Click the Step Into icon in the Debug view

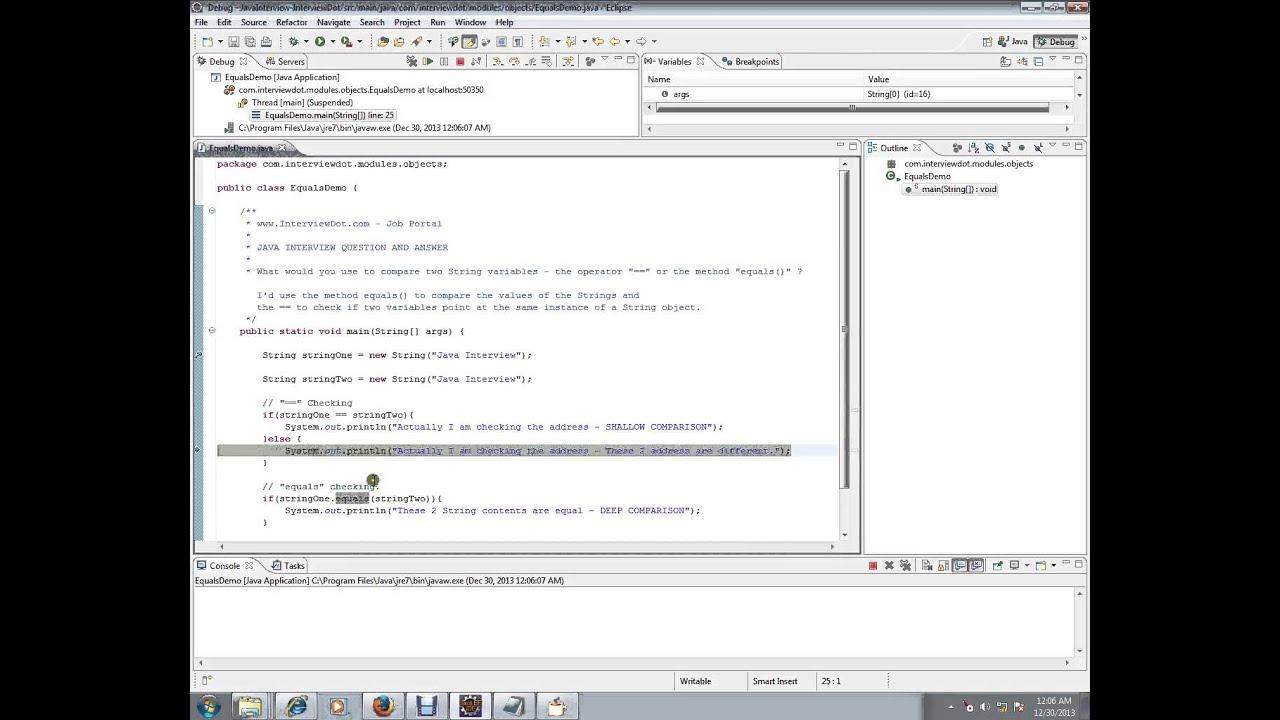(x=498, y=61)
